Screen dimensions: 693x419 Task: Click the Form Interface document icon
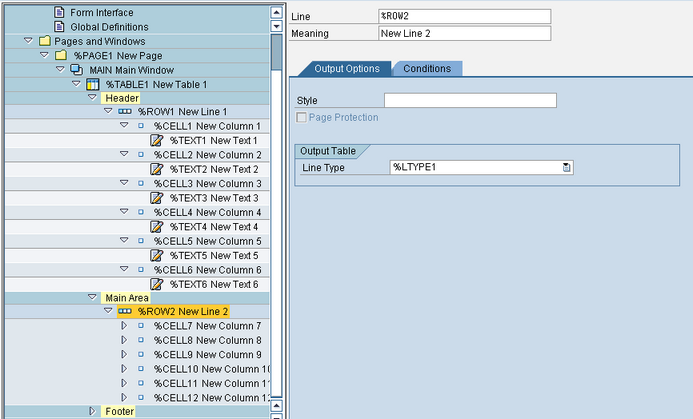pyautogui.click(x=59, y=12)
